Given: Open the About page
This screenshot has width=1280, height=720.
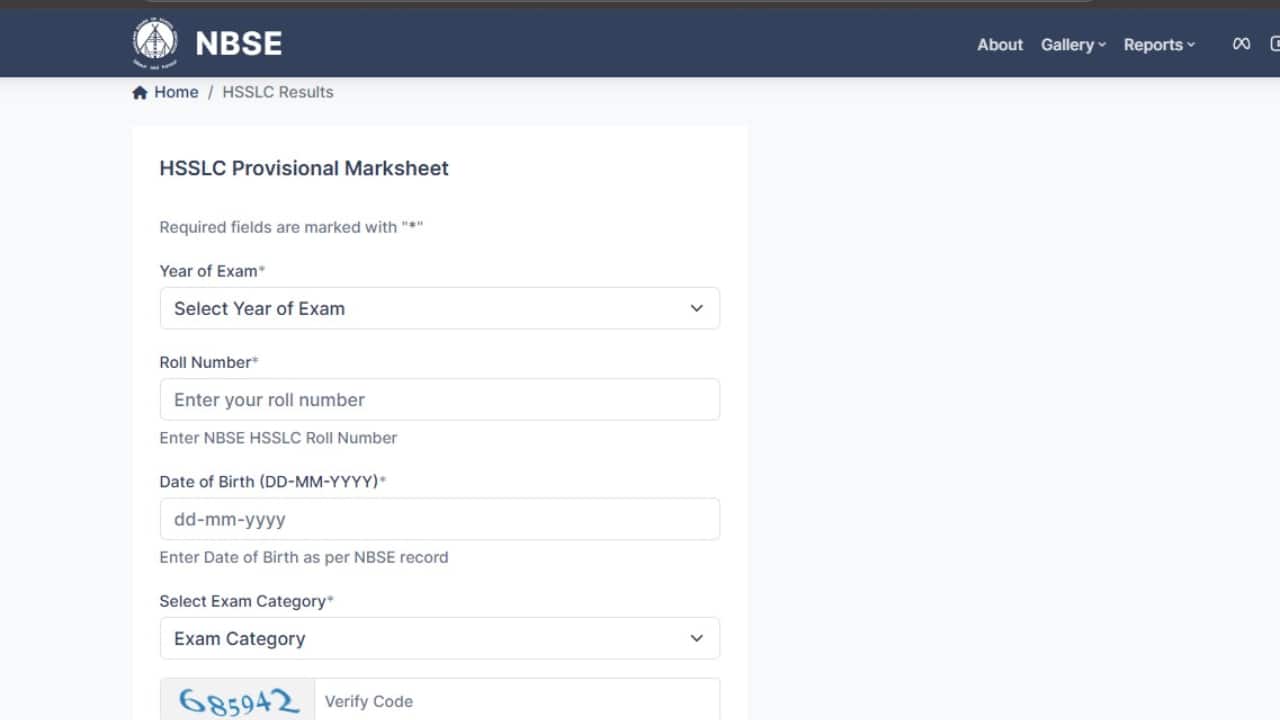Looking at the screenshot, I should point(1000,44).
